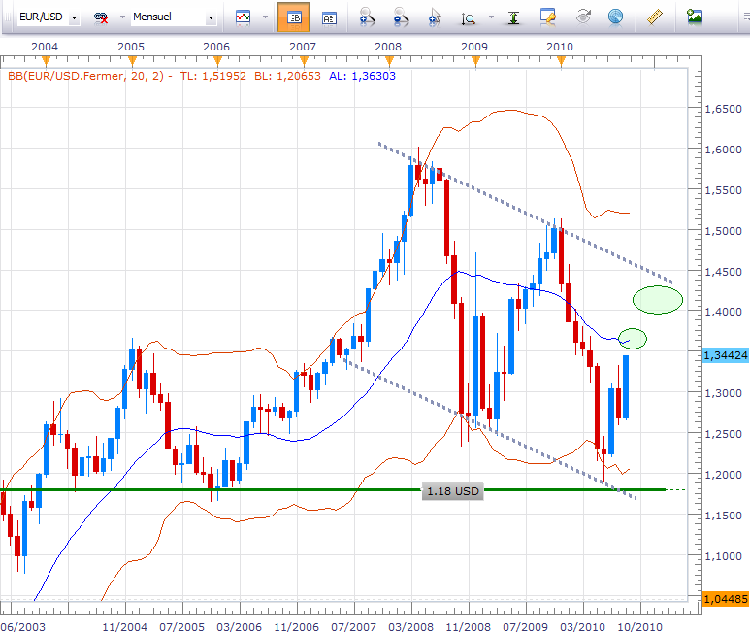
Task: Expand the vertical scale dropdown arrow
Action: click(491, 17)
